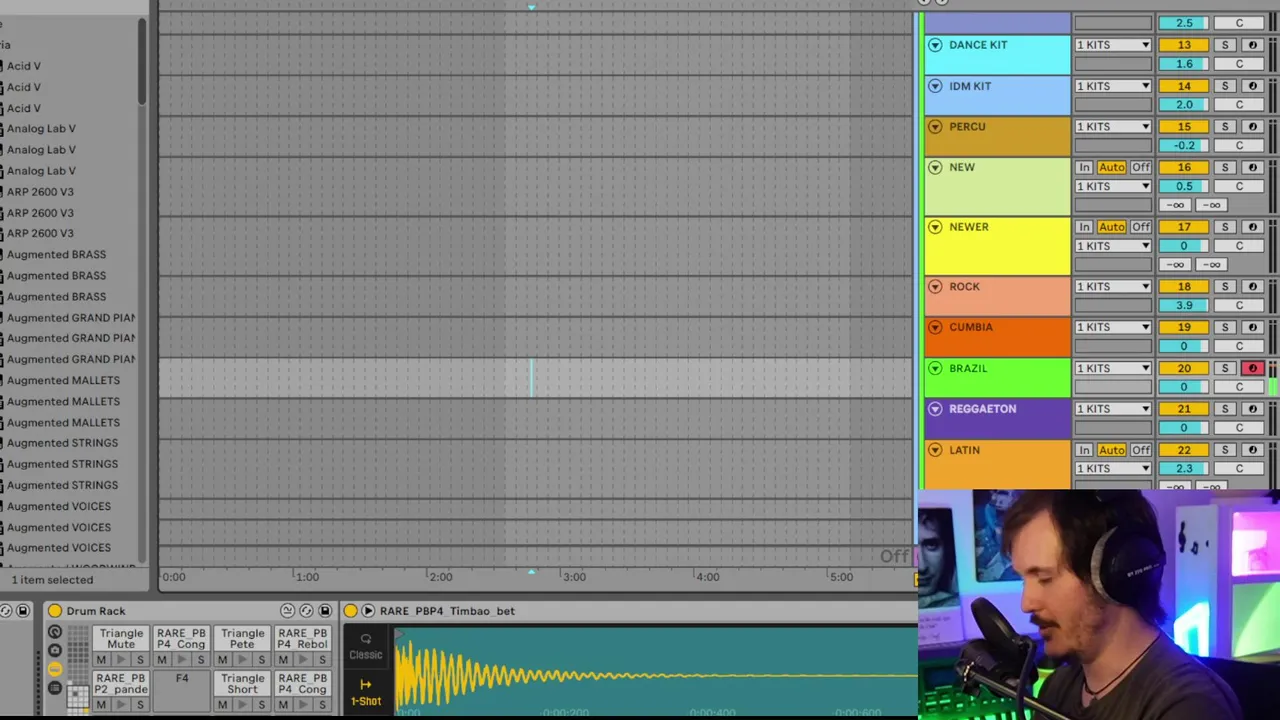Preview the RARE_PBP4_Timbao sample
The image size is (1280, 720).
pos(368,611)
